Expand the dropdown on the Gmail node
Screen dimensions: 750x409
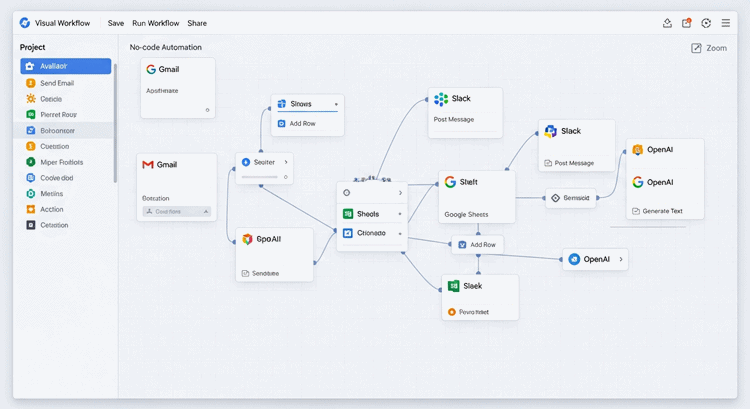(x=178, y=212)
